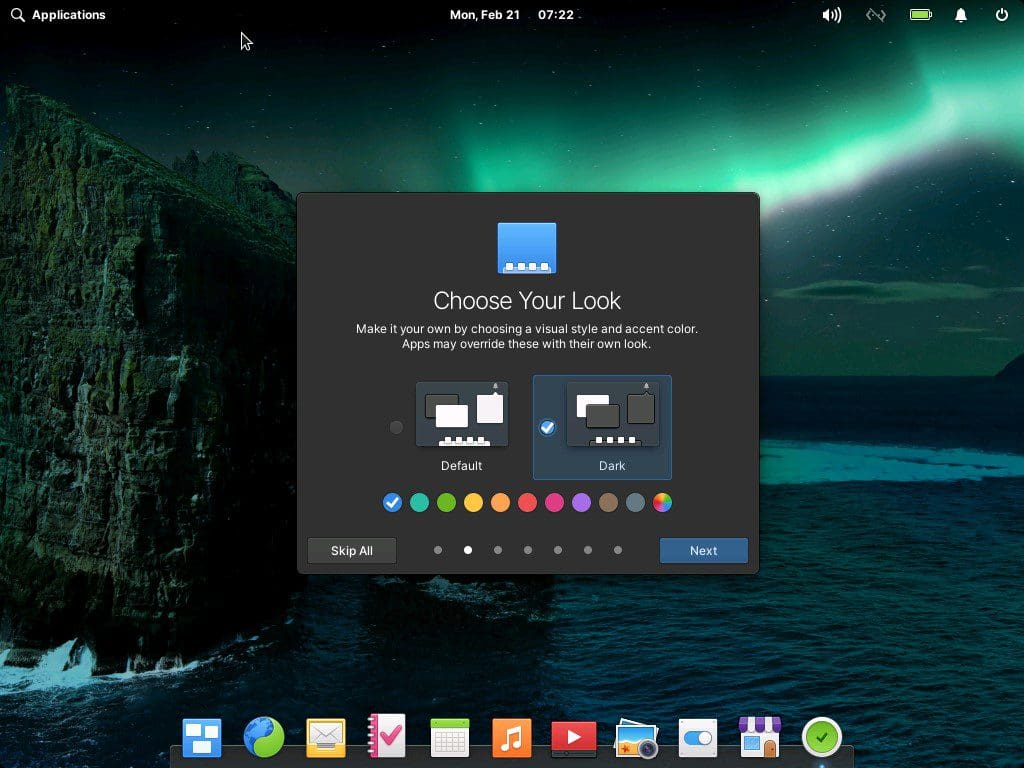Open the Tasks app in dock
Image resolution: width=1024 pixels, height=768 pixels.
click(387, 738)
